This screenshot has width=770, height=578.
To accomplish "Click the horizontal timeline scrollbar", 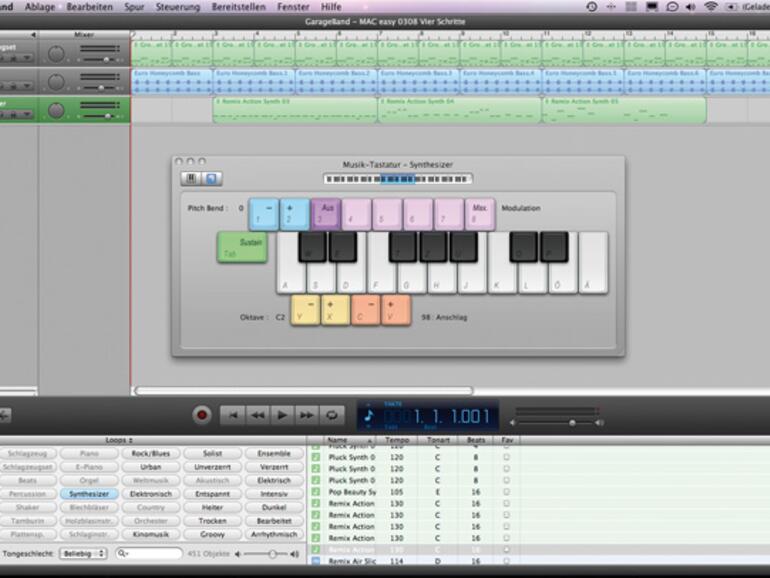I will [x=303, y=391].
